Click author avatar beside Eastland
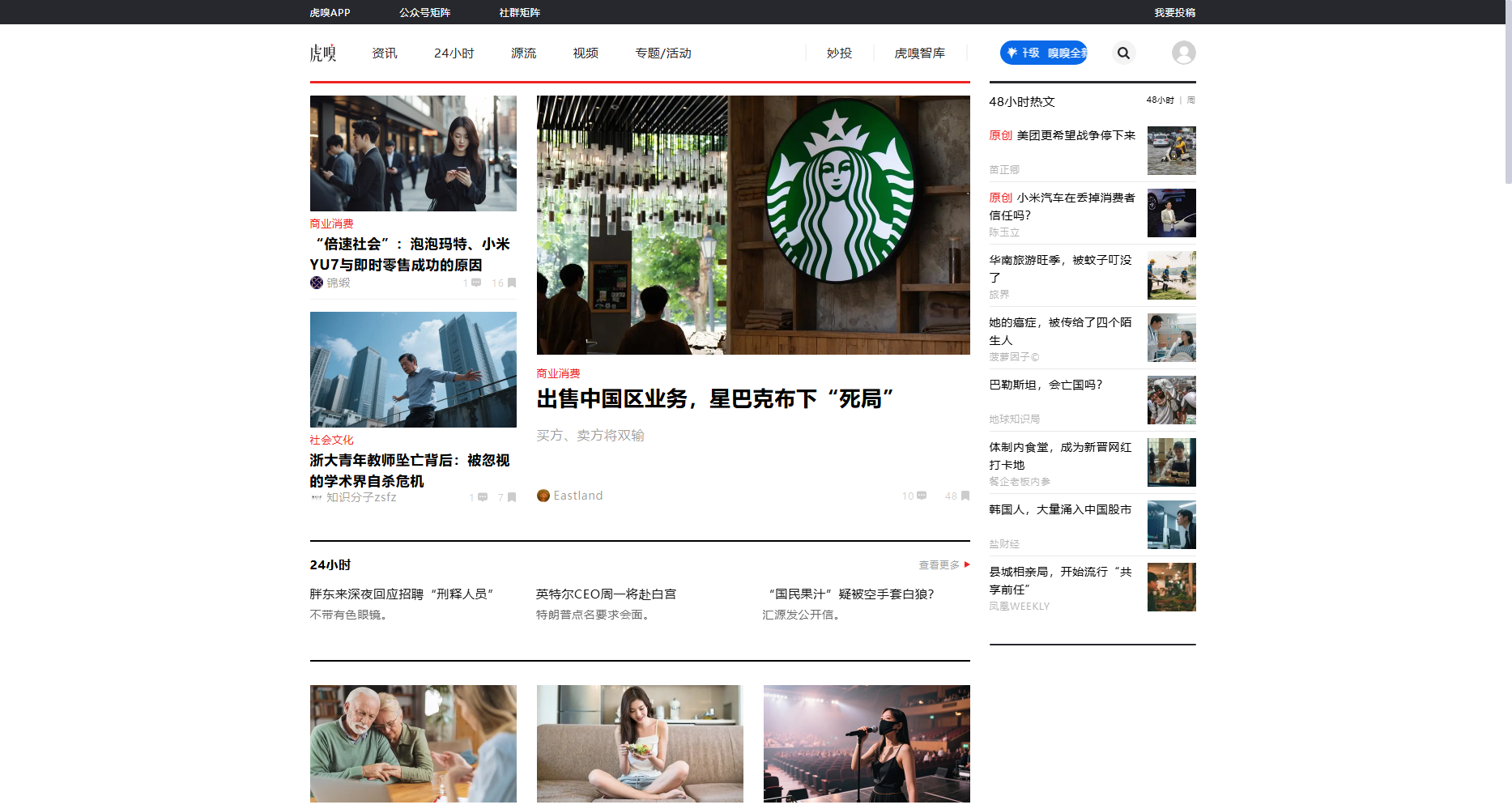Image resolution: width=1512 pixels, height=809 pixels. click(543, 496)
